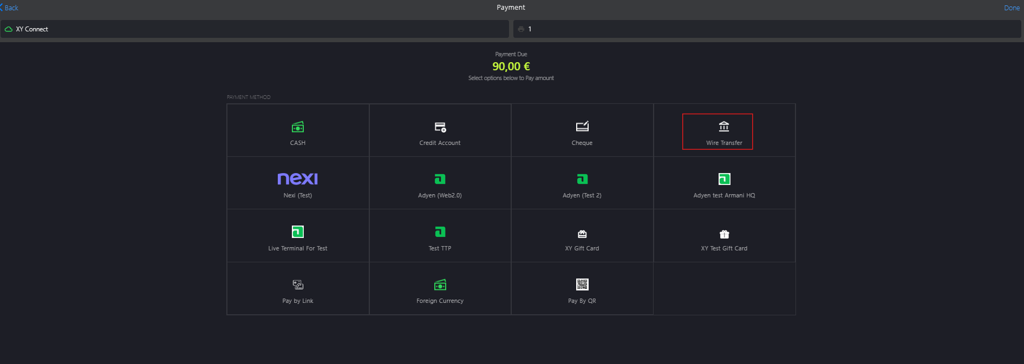Click the Credit Account label

[x=440, y=142]
